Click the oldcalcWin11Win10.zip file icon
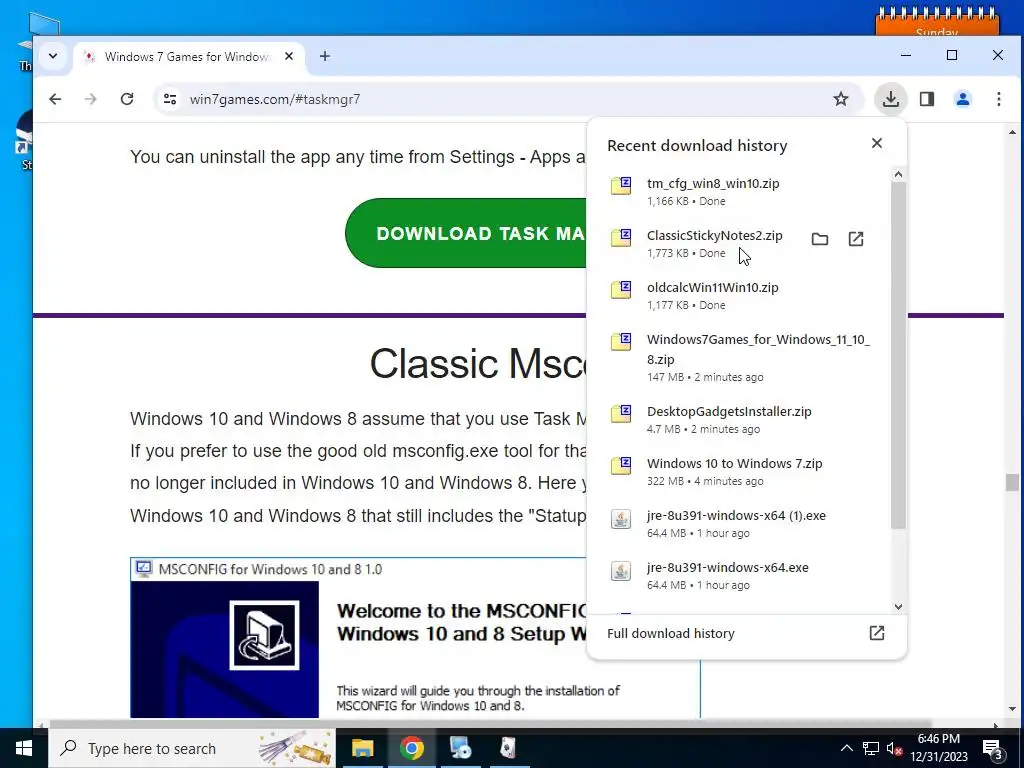1024x768 pixels. 620,289
